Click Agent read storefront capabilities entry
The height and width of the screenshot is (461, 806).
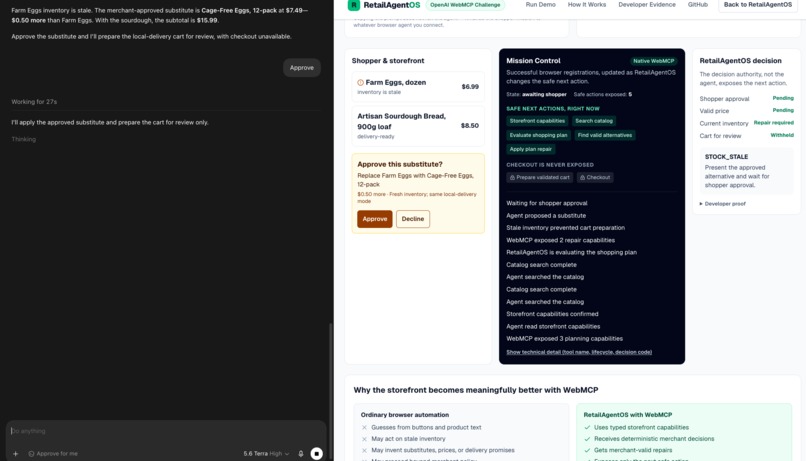pos(553,326)
